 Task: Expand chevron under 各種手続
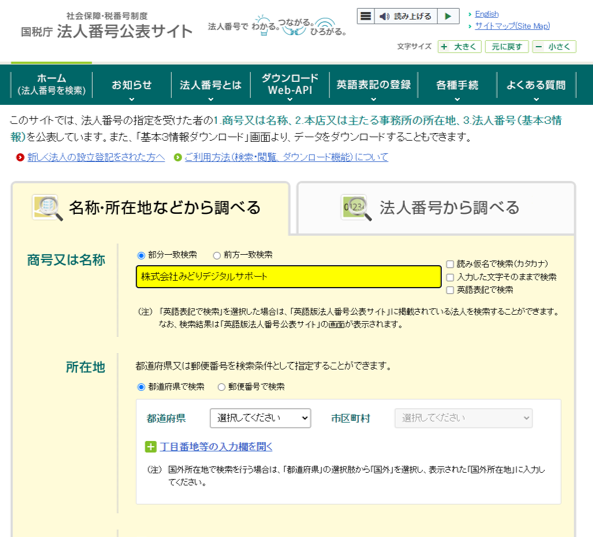(x=457, y=99)
